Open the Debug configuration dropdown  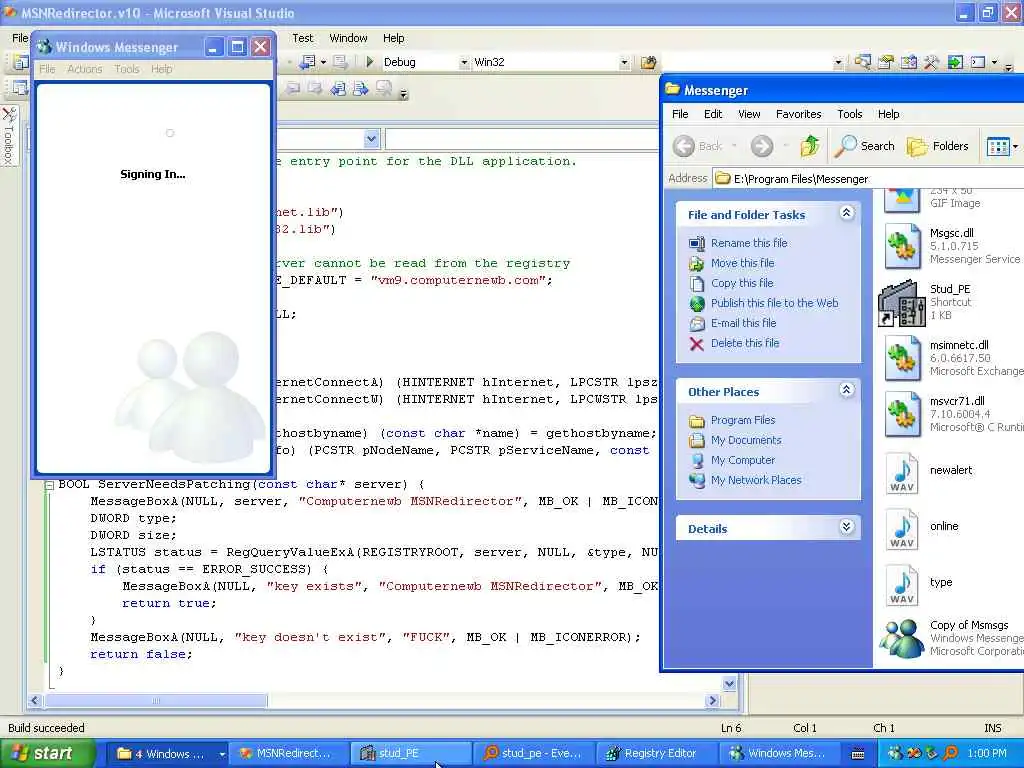click(464, 63)
